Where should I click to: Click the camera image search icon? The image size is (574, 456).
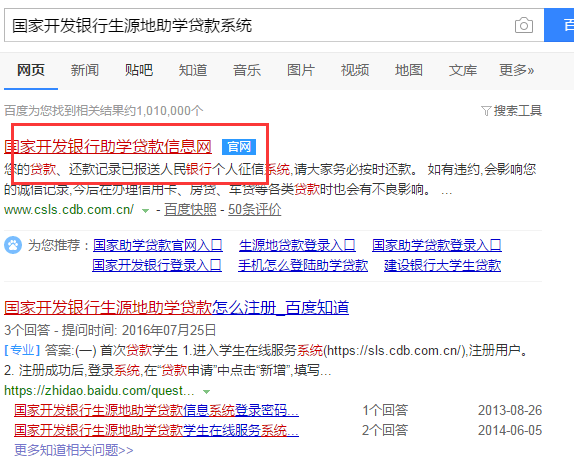pos(524,25)
